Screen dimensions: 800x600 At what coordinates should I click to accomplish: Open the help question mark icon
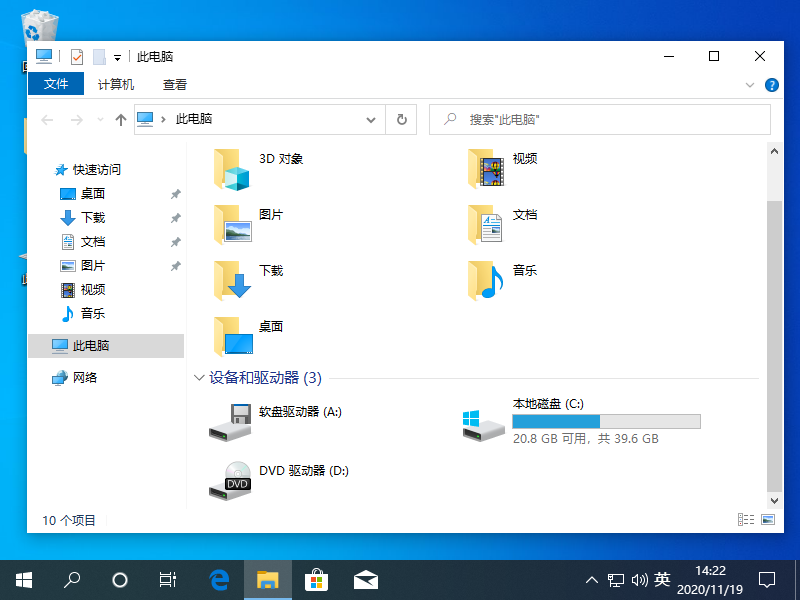pos(771,85)
